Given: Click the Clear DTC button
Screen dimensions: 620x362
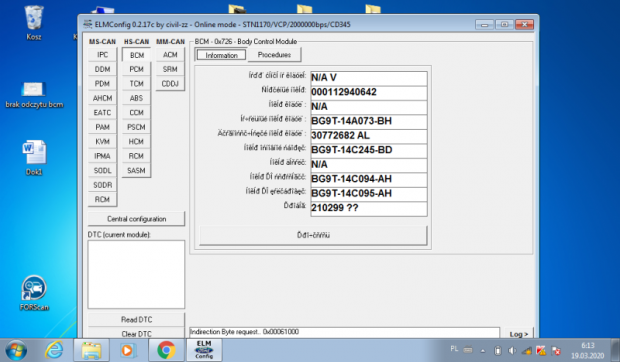Looking at the screenshot, I should (x=136, y=334).
